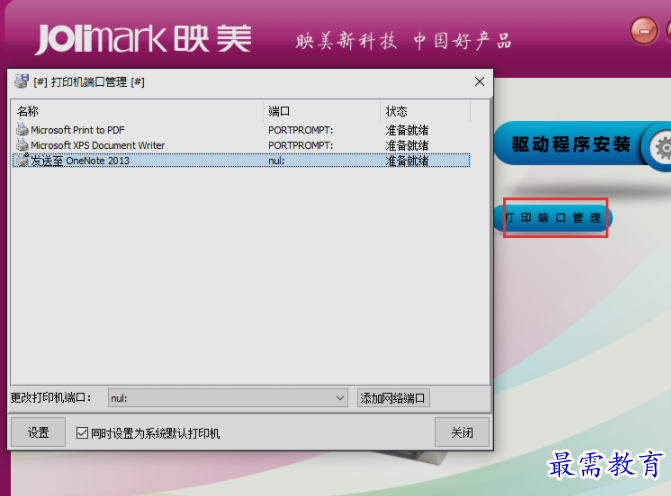Close the 打印机端口管理 dialog with X

479,81
